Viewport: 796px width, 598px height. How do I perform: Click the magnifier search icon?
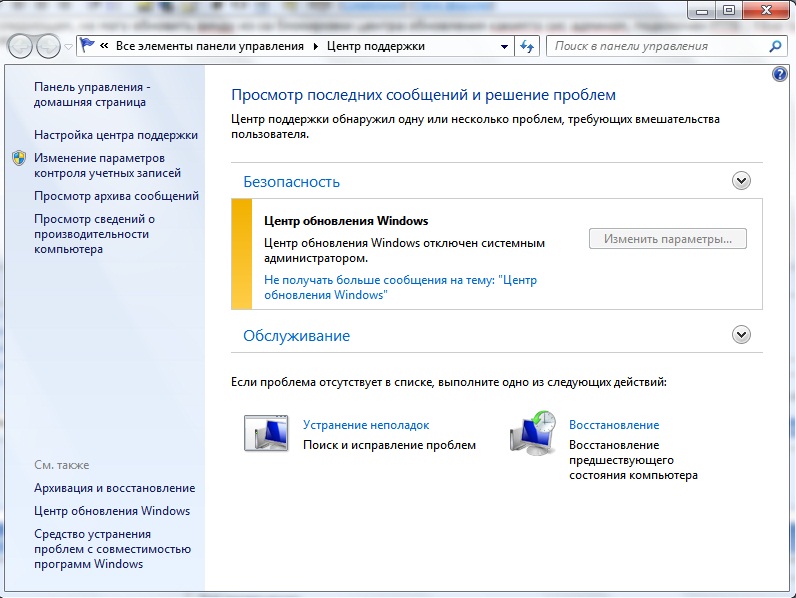coord(775,46)
